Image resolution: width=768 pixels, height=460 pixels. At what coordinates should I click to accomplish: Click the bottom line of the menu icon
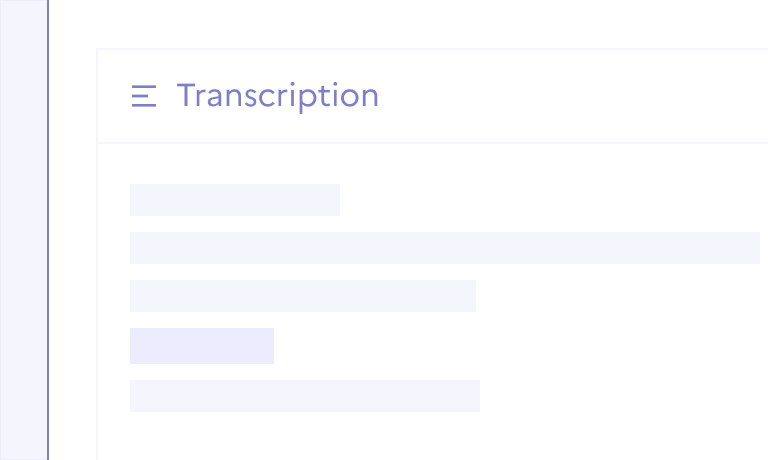[x=144, y=104]
